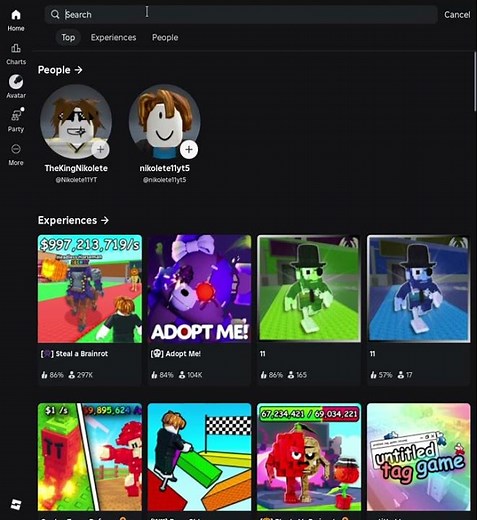Viewport: 477px width, 520px height.
Task: Open TheKingNikolete avatar profile picture
Action: pyautogui.click(x=76, y=121)
